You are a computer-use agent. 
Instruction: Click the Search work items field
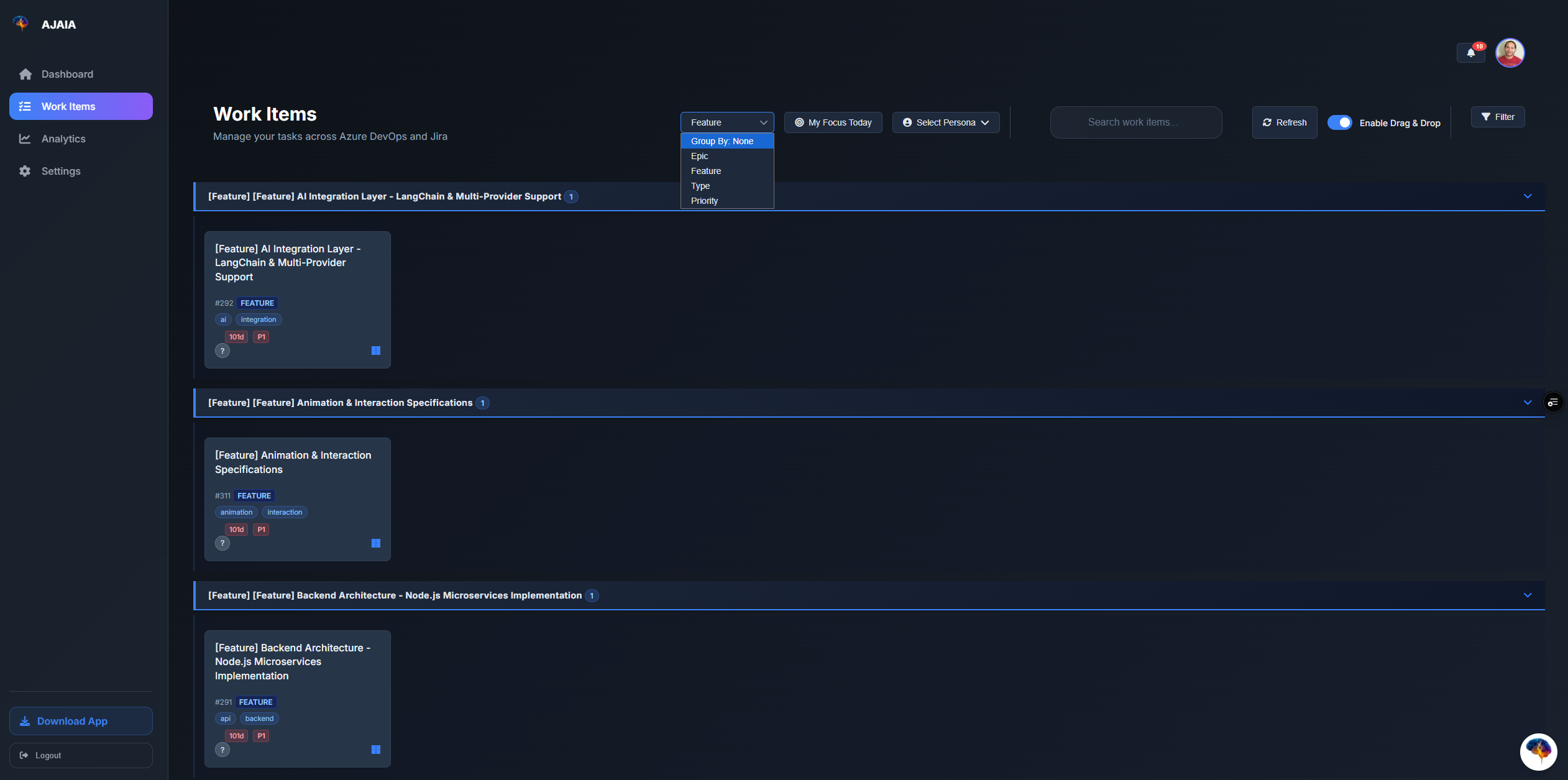1136,122
